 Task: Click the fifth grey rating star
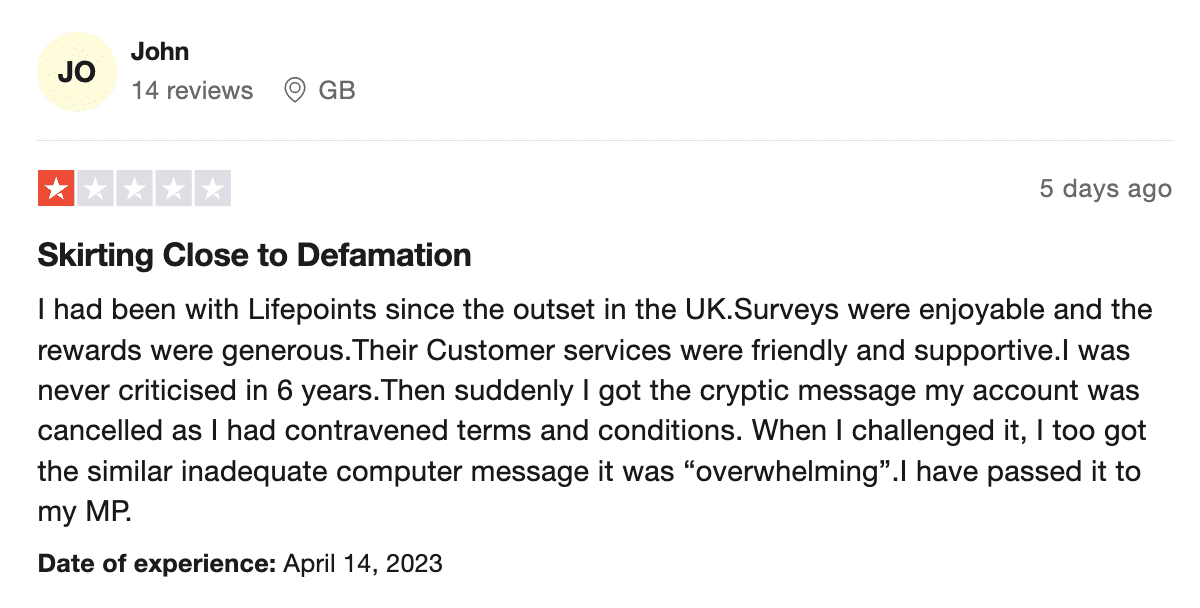[x=213, y=188]
